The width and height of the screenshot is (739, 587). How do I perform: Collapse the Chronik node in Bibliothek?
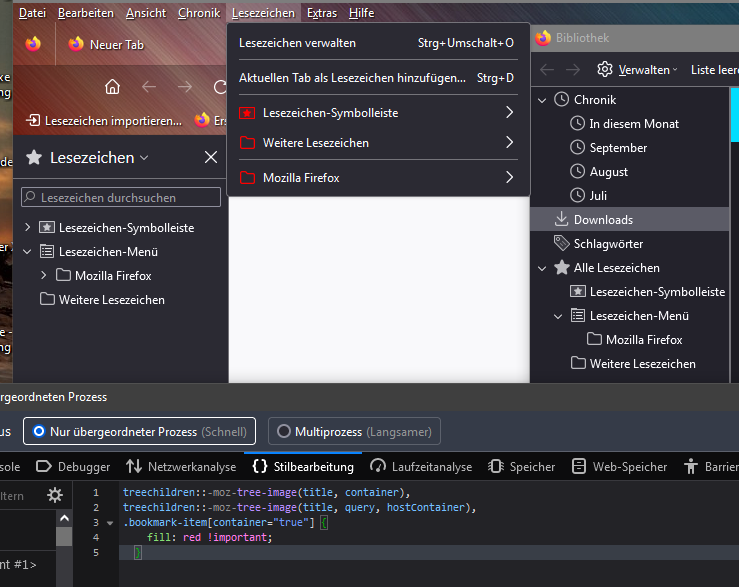542,100
